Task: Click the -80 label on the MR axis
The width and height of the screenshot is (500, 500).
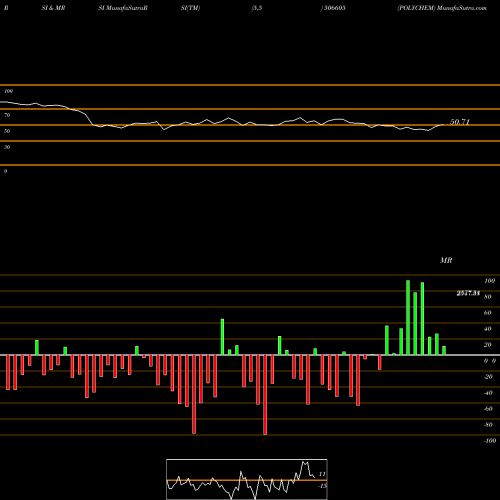Action: coord(488,425)
